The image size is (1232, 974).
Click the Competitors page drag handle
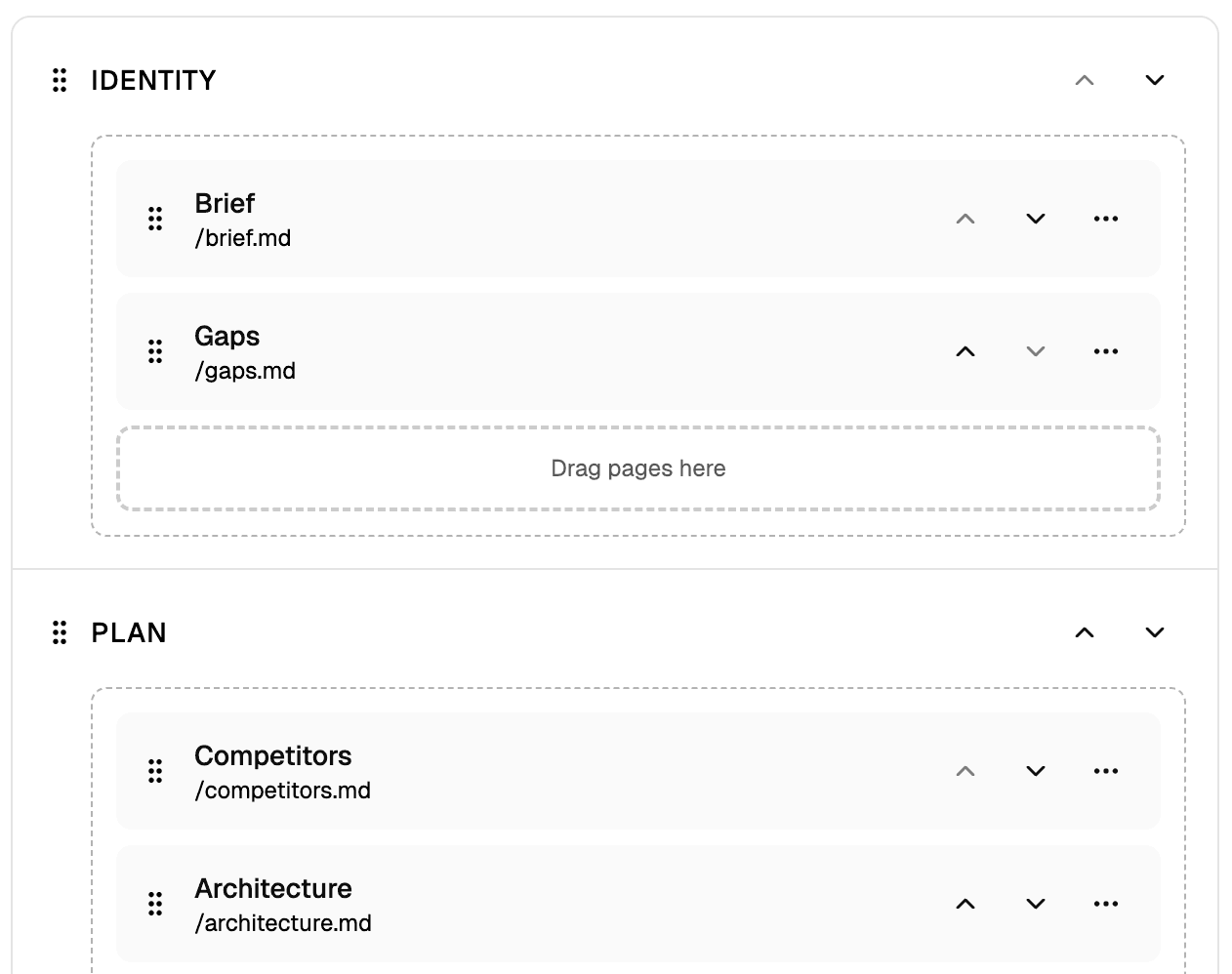(154, 770)
